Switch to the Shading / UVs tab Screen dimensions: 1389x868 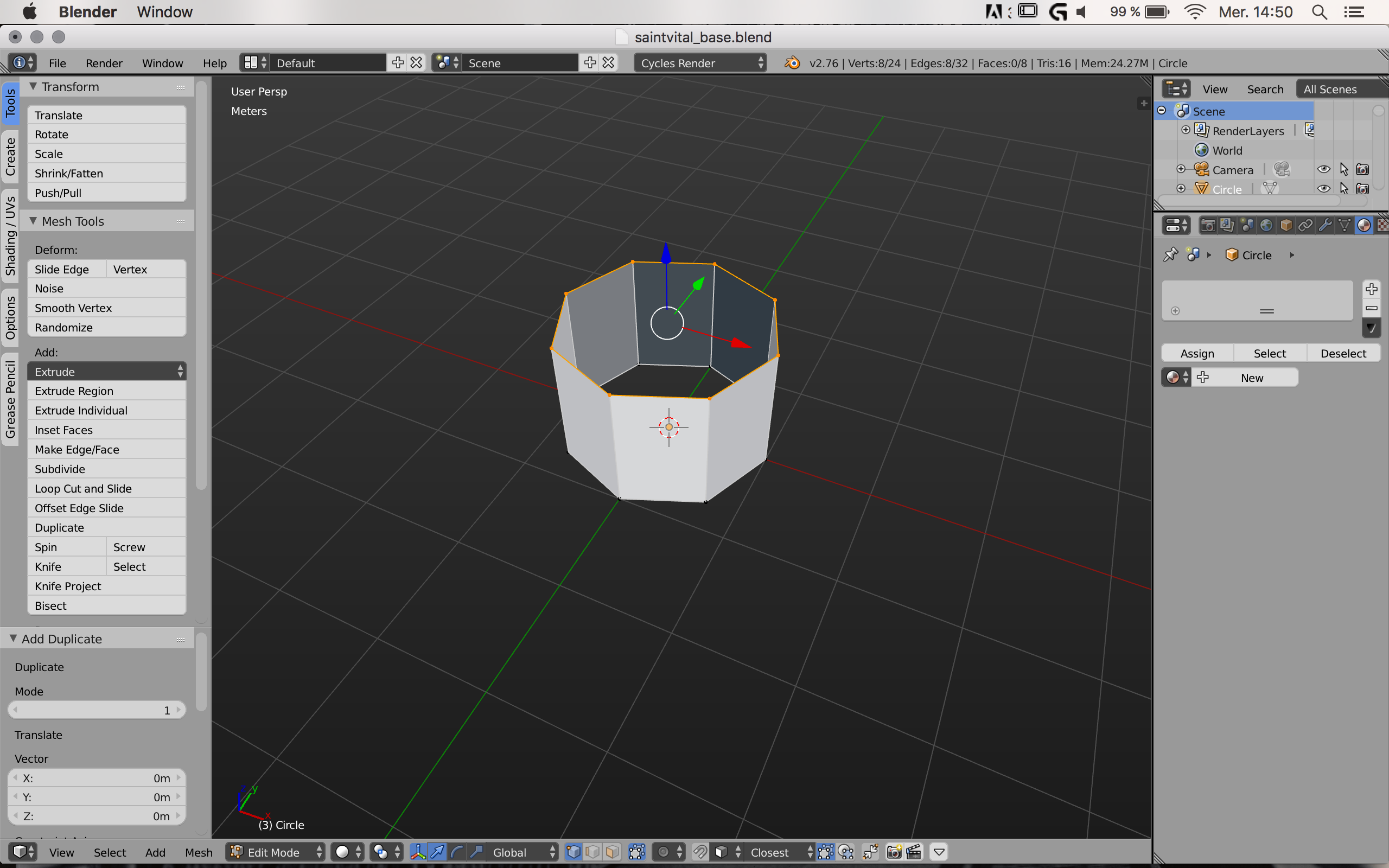click(10, 235)
